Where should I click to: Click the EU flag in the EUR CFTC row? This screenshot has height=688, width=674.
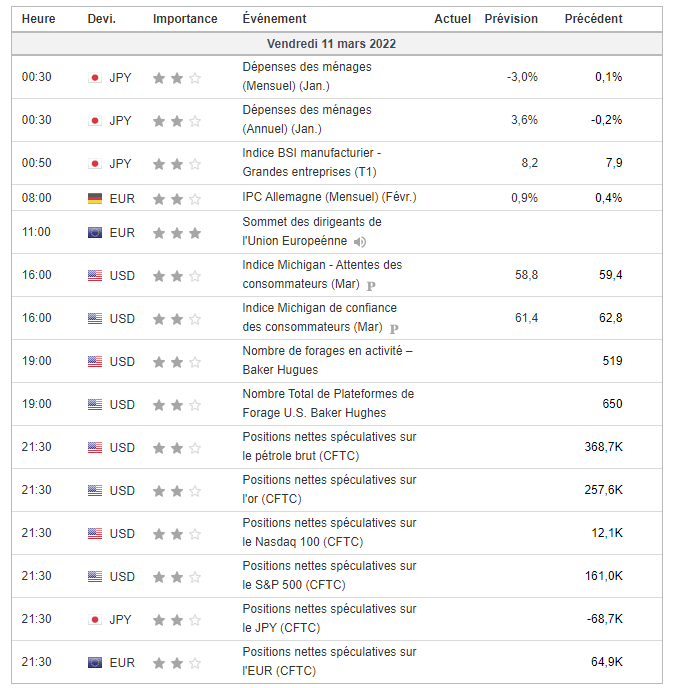point(95,662)
